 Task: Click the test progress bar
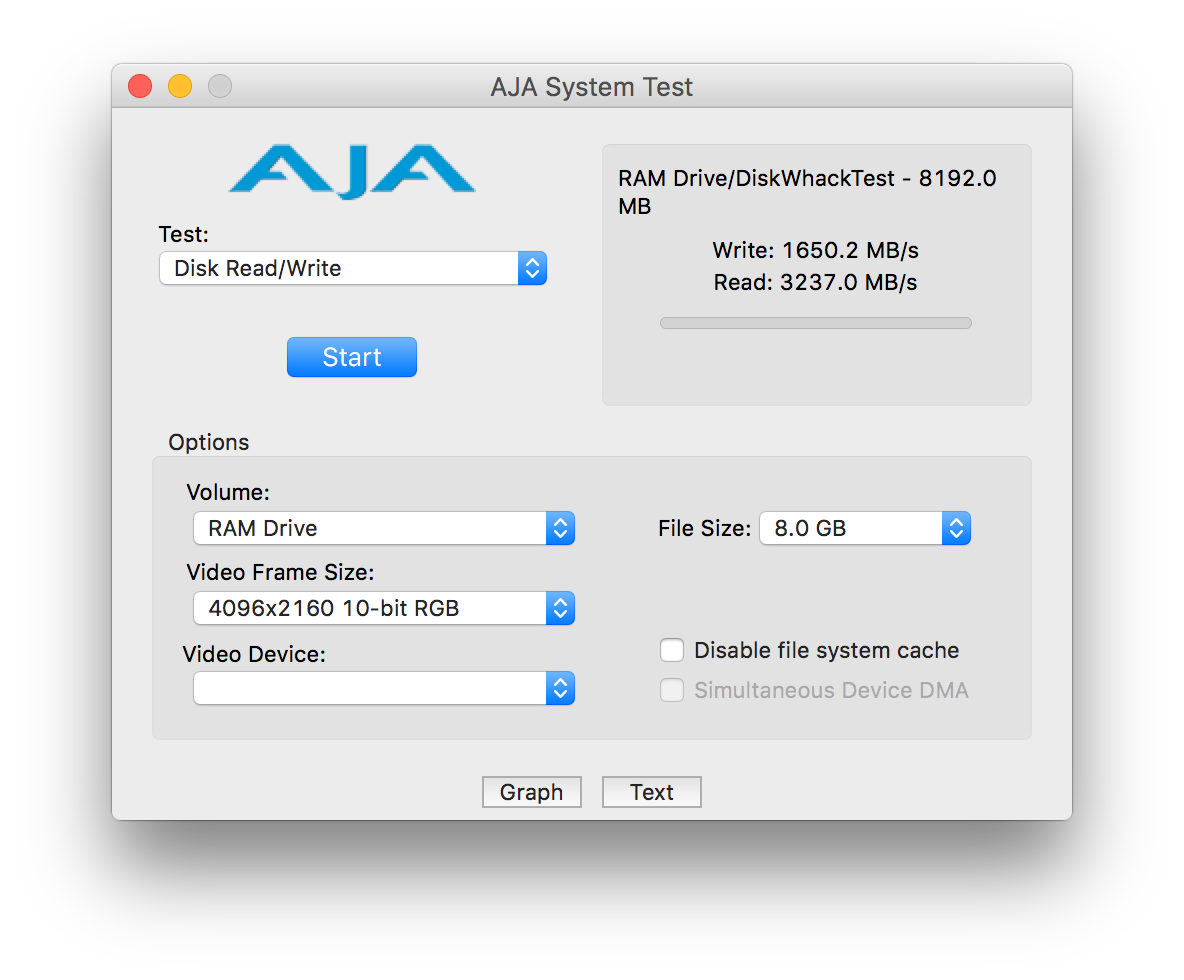coord(816,323)
